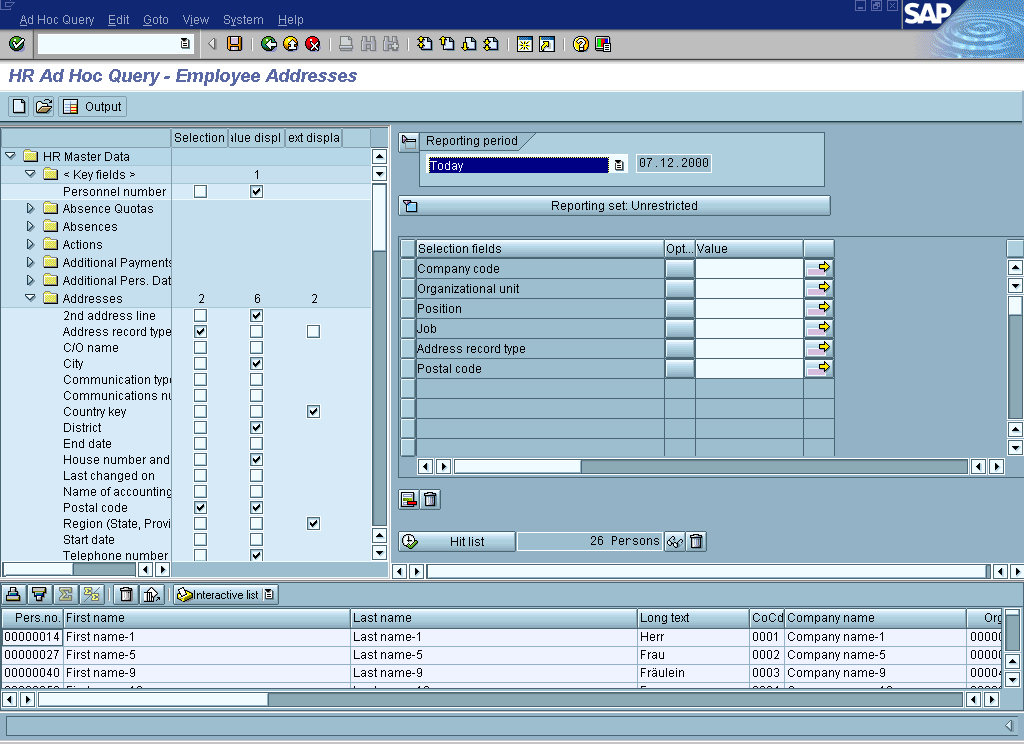
Task: Click the Print icon in top toolbar
Action: click(x=346, y=44)
